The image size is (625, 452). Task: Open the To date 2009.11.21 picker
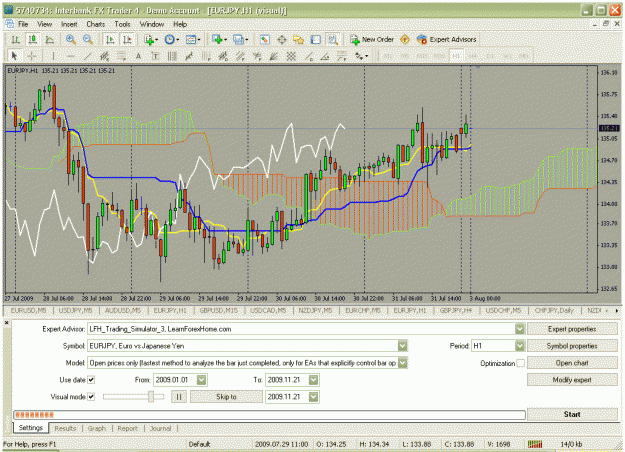tap(314, 380)
